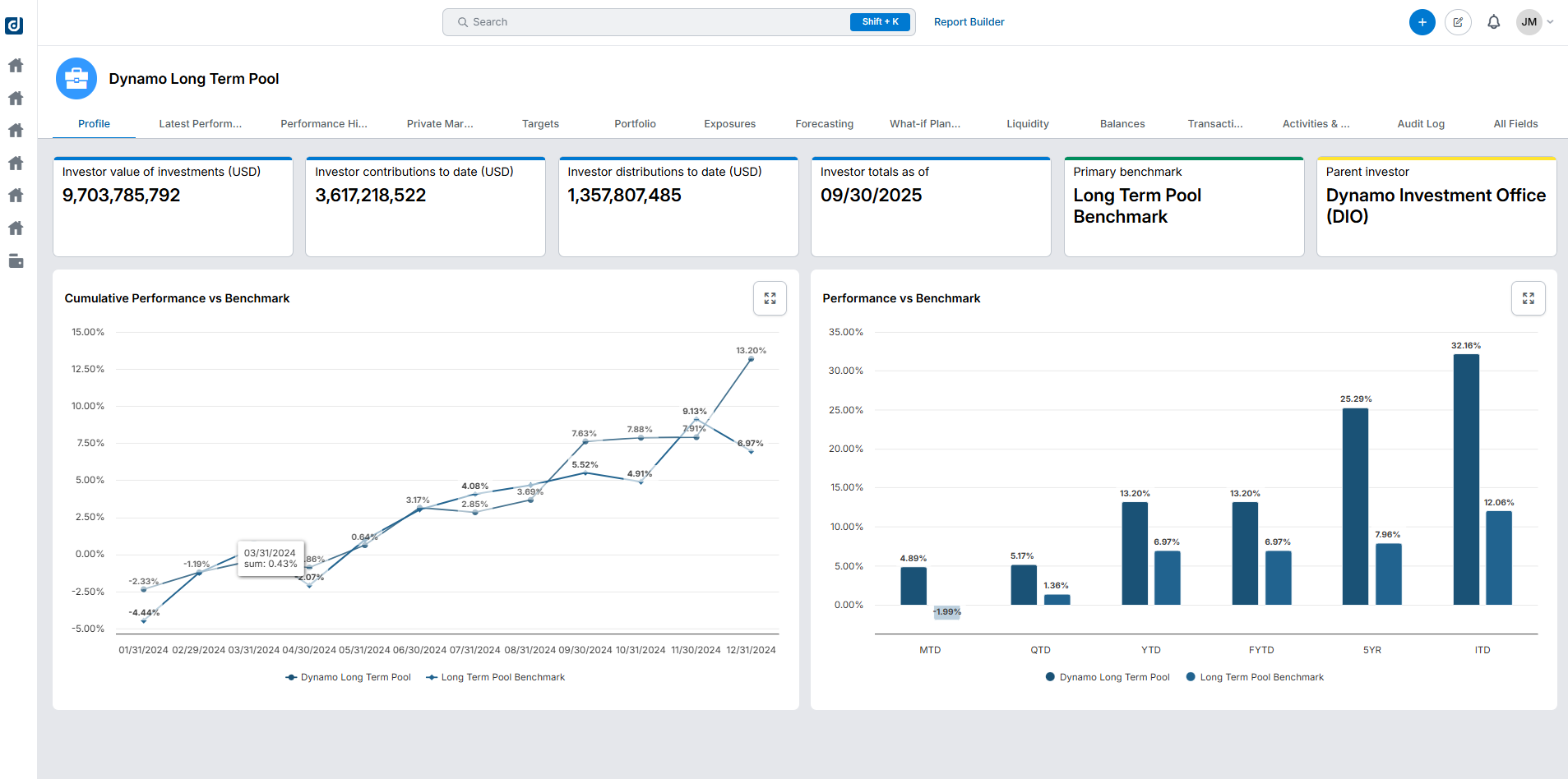Click the briefcase icon beside pool name

tap(76, 79)
